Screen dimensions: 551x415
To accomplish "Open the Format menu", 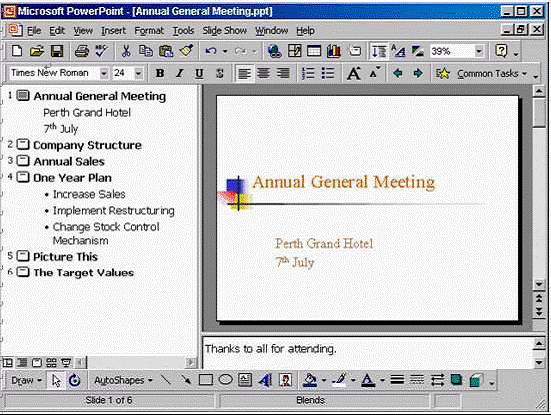I will (x=149, y=31).
